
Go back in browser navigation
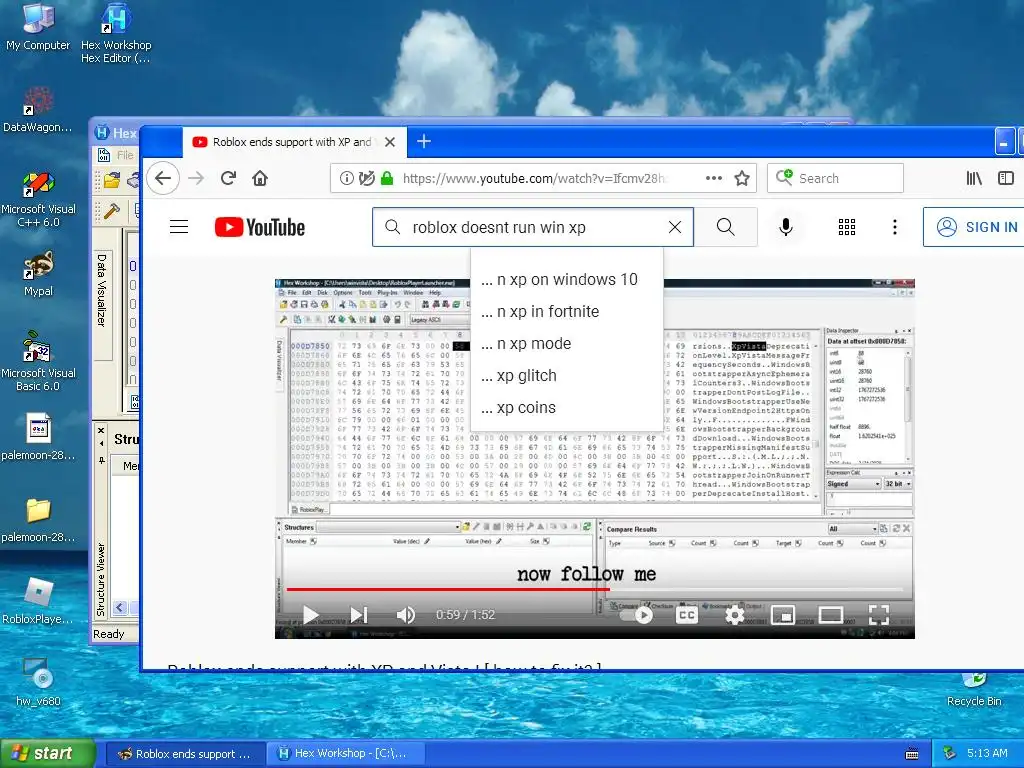point(163,178)
